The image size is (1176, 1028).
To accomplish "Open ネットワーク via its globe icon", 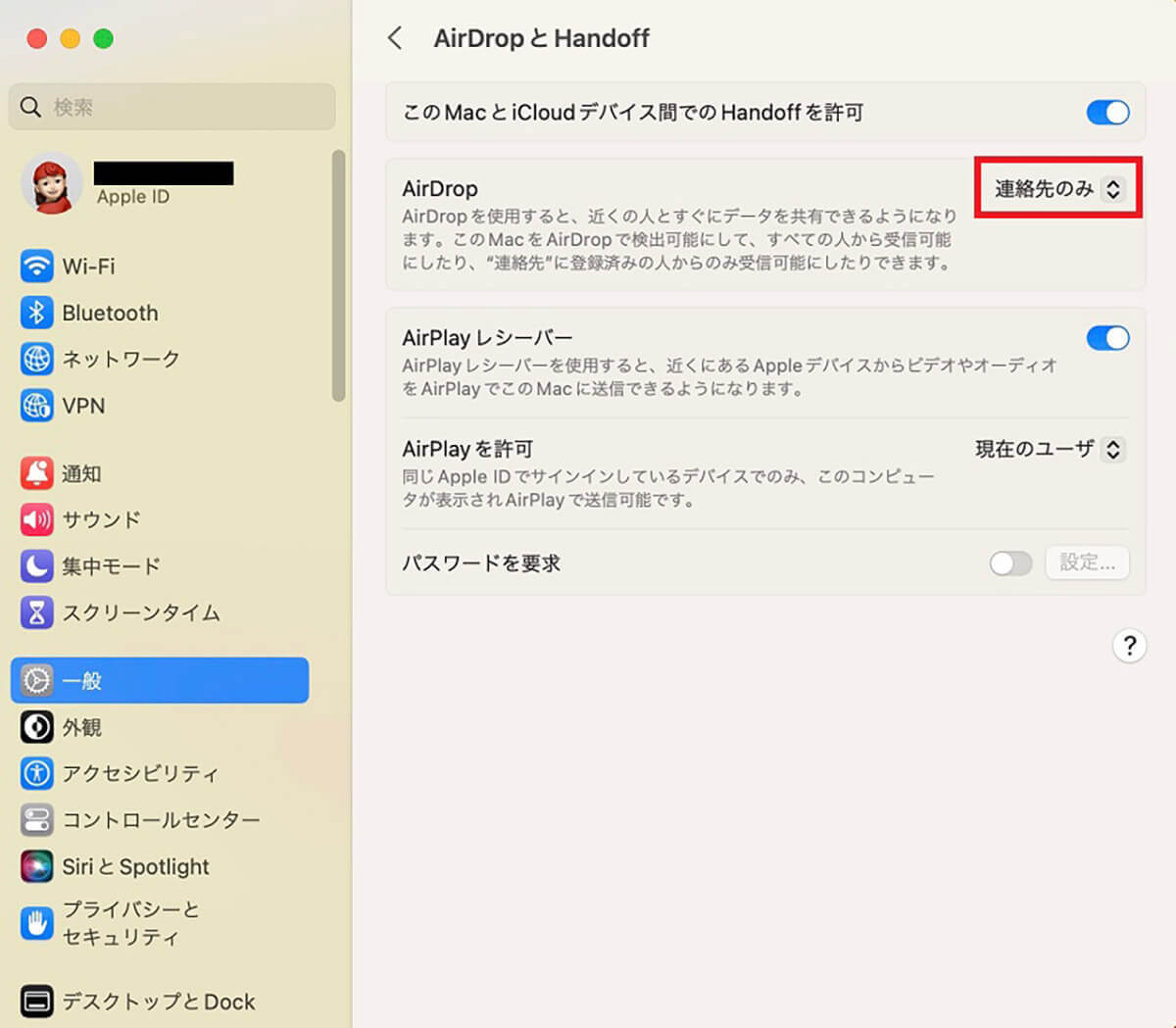I will [37, 359].
